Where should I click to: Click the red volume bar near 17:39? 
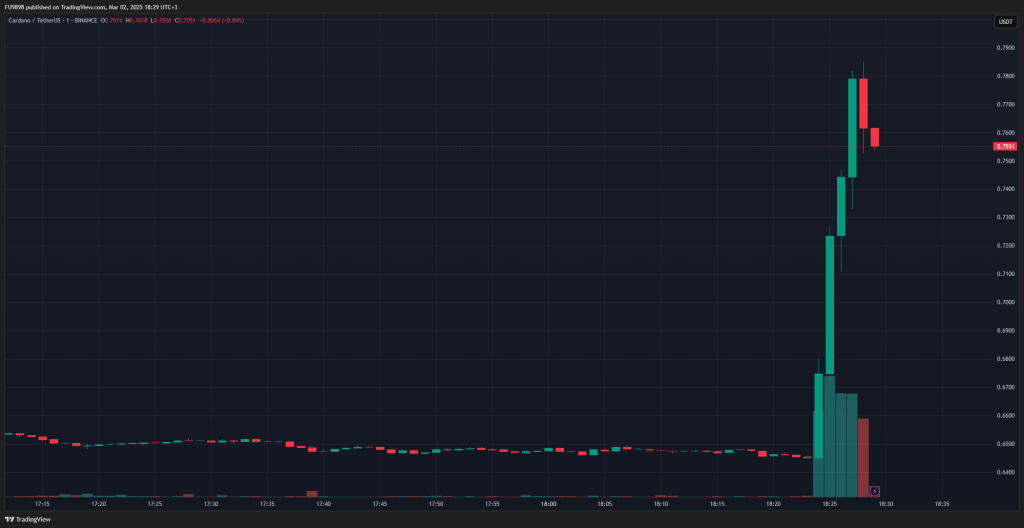coord(312,493)
